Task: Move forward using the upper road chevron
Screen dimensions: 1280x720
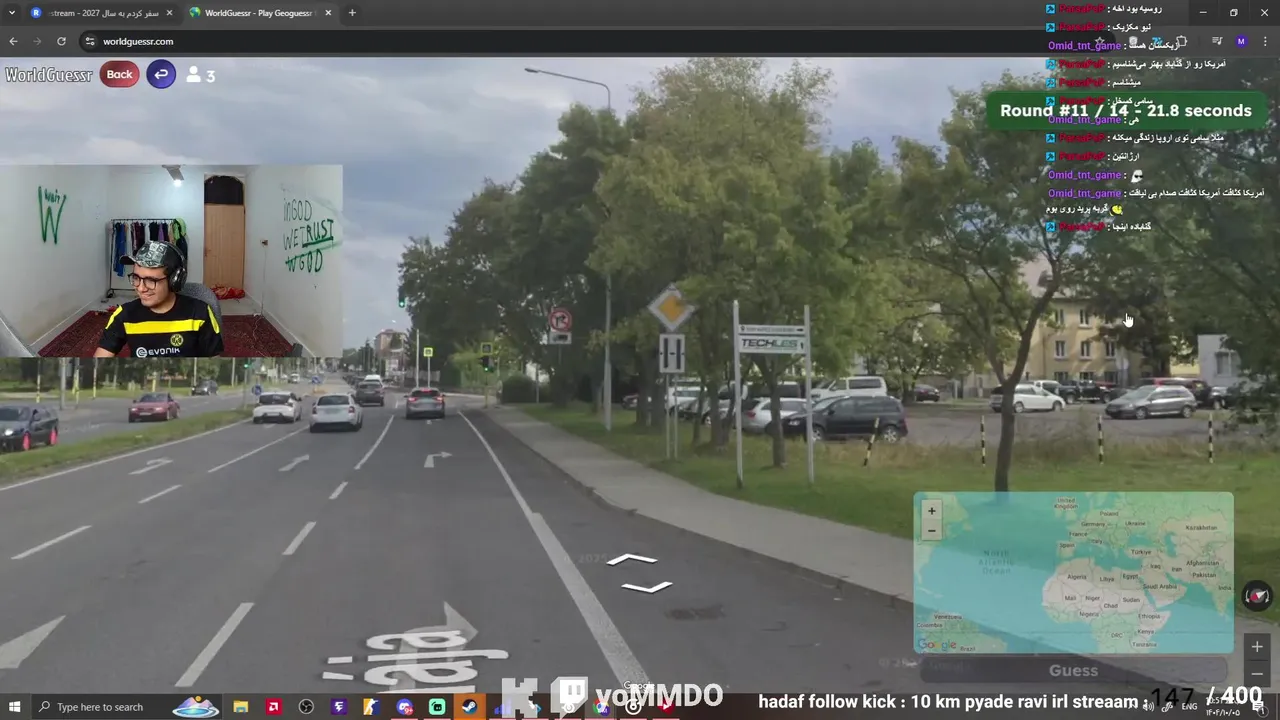Action: 632,560
